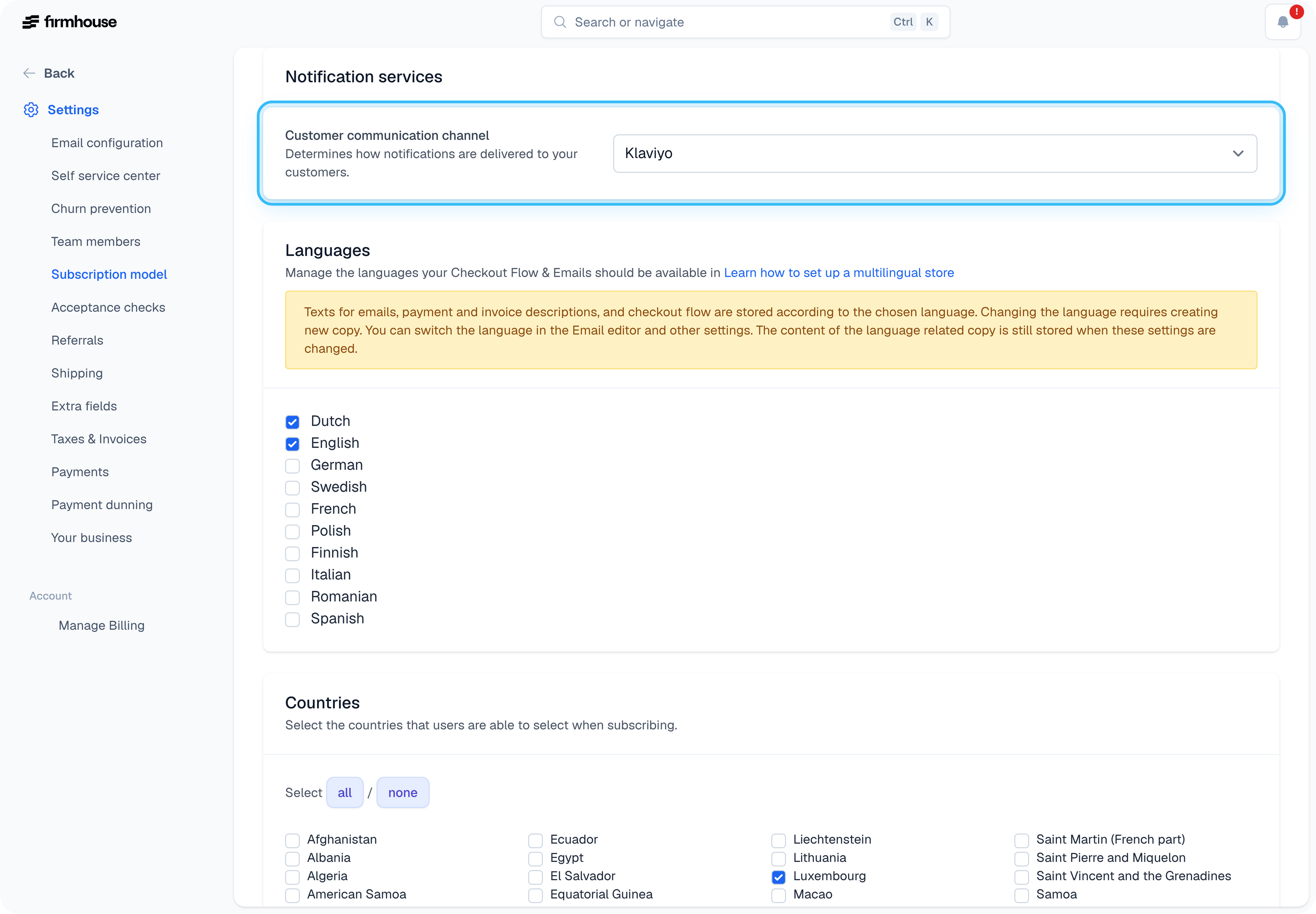Open the Customer communication channel dropdown

pos(934,154)
